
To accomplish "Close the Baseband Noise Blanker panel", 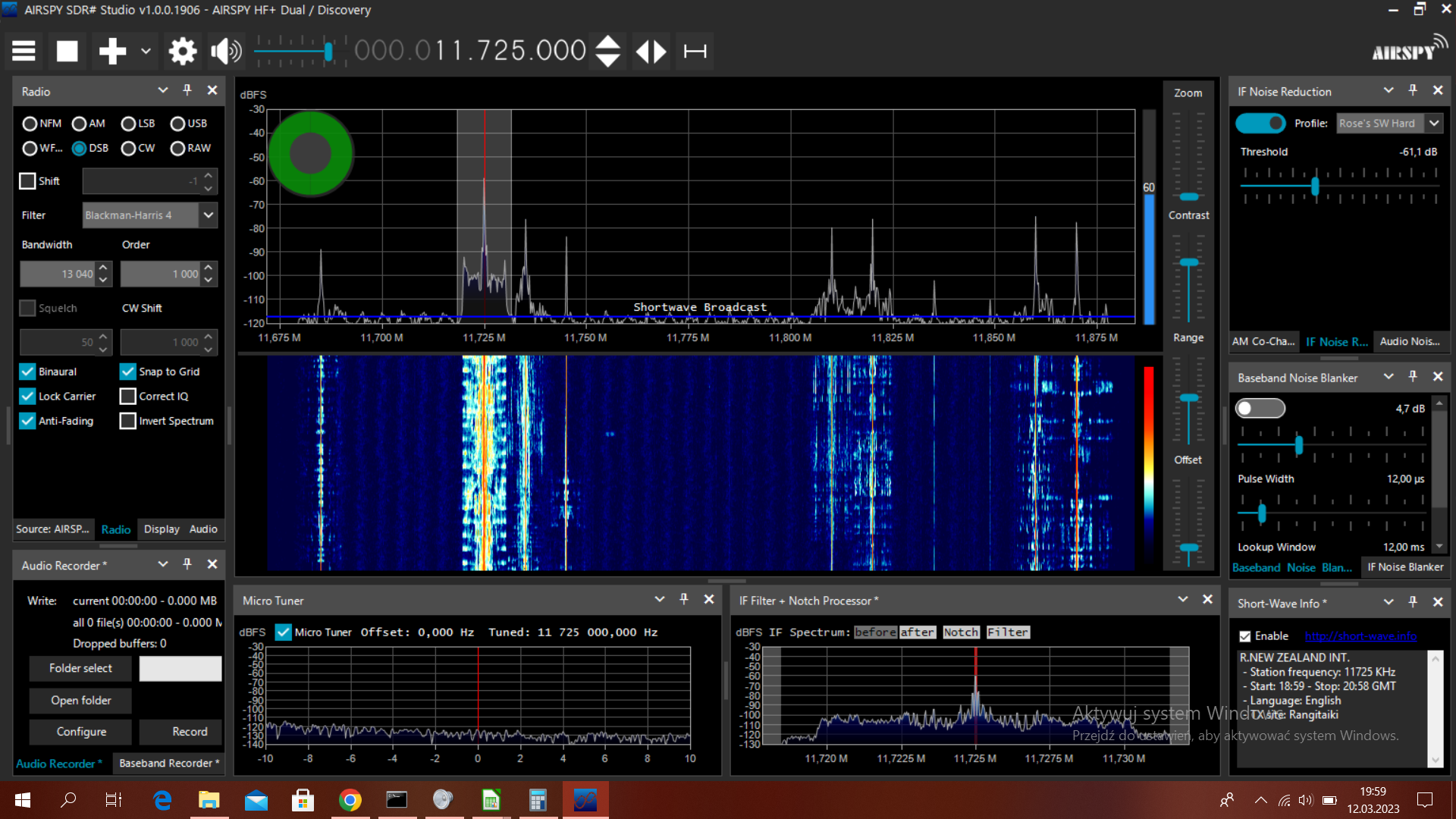I will click(x=1438, y=376).
